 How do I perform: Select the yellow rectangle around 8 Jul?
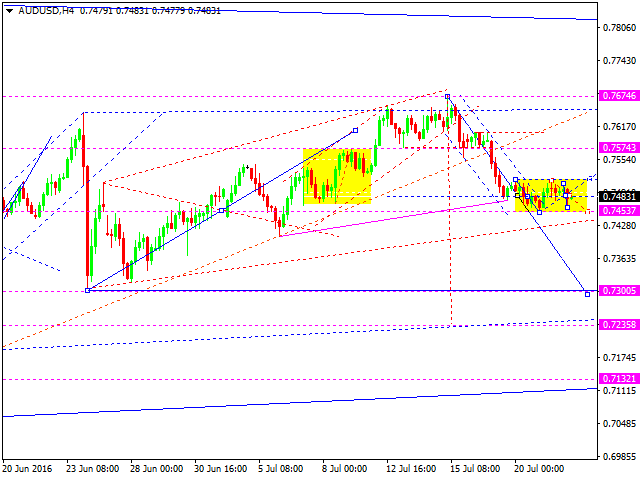(x=337, y=176)
